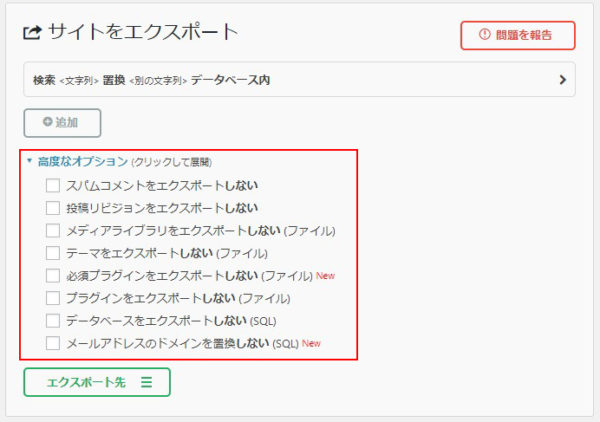This screenshot has height=422, width=600.
Task: Check テーマをエクスポートしない option
Action: coord(53,253)
